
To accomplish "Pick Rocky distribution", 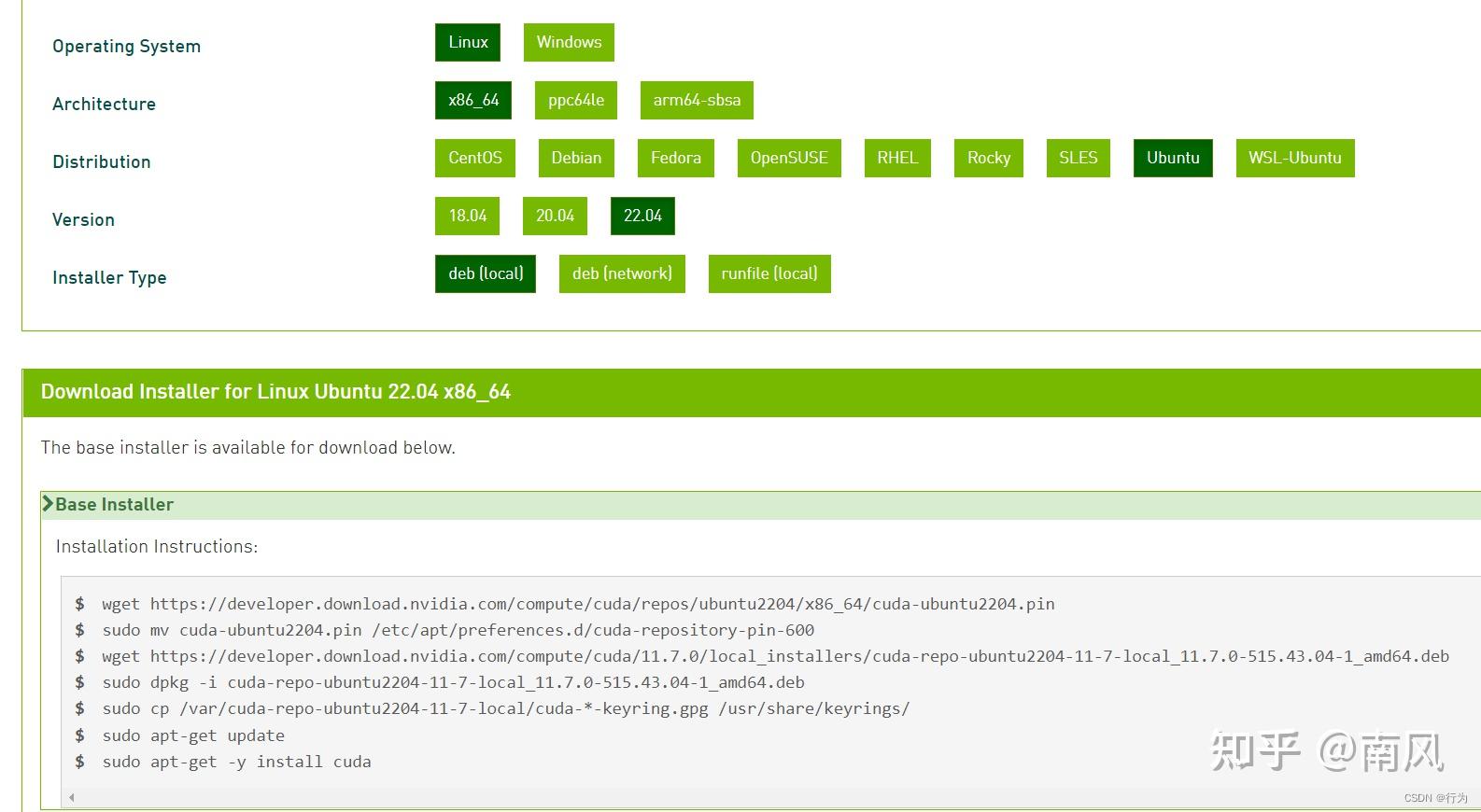I will coord(989,159).
